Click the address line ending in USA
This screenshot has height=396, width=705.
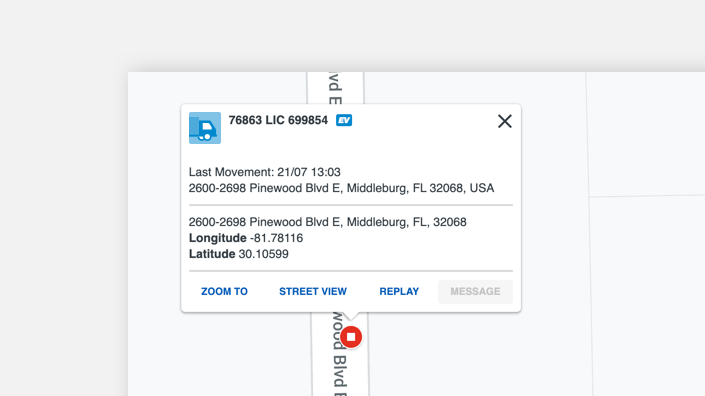[x=341, y=188]
